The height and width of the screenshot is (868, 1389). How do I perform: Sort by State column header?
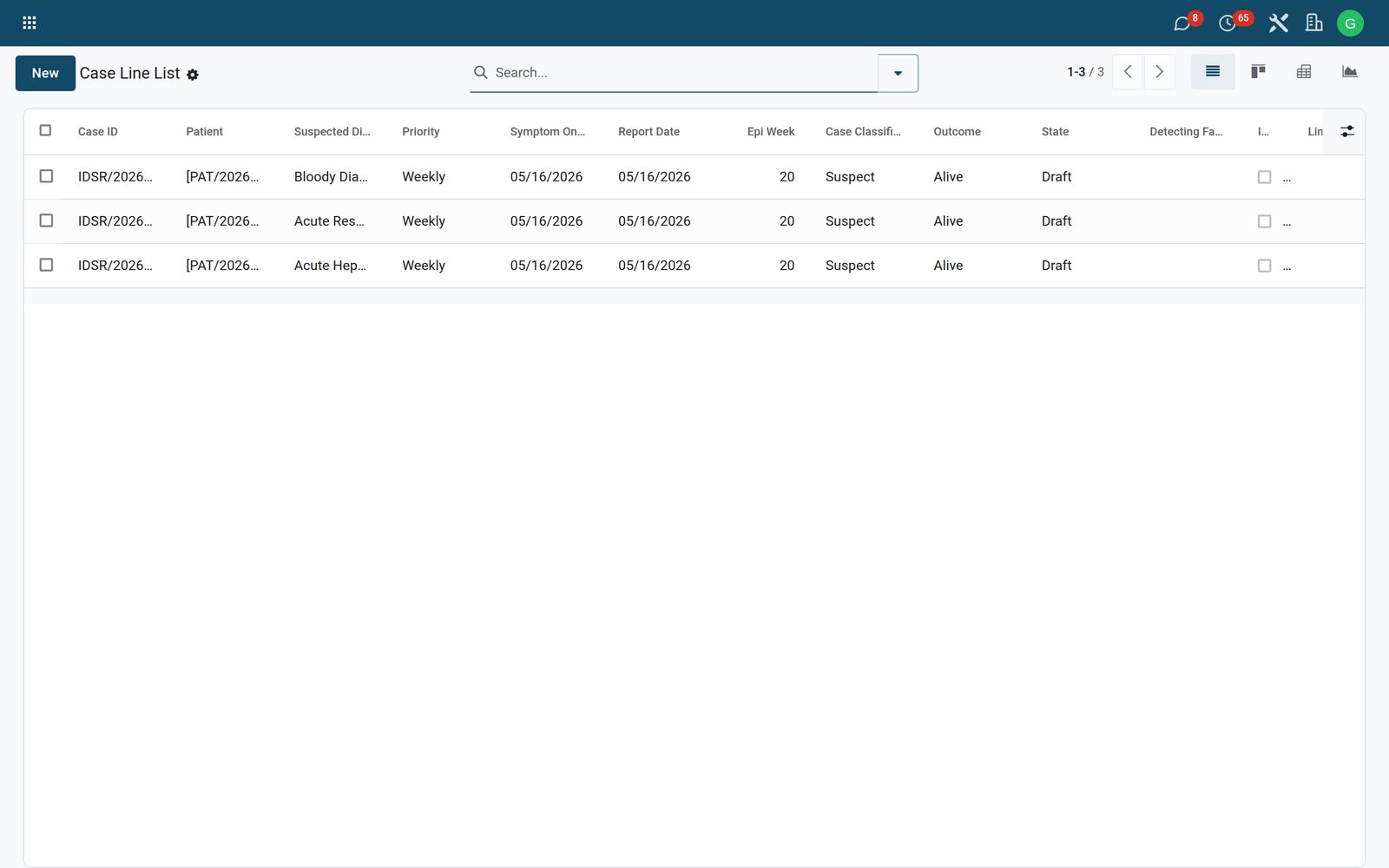(1055, 132)
